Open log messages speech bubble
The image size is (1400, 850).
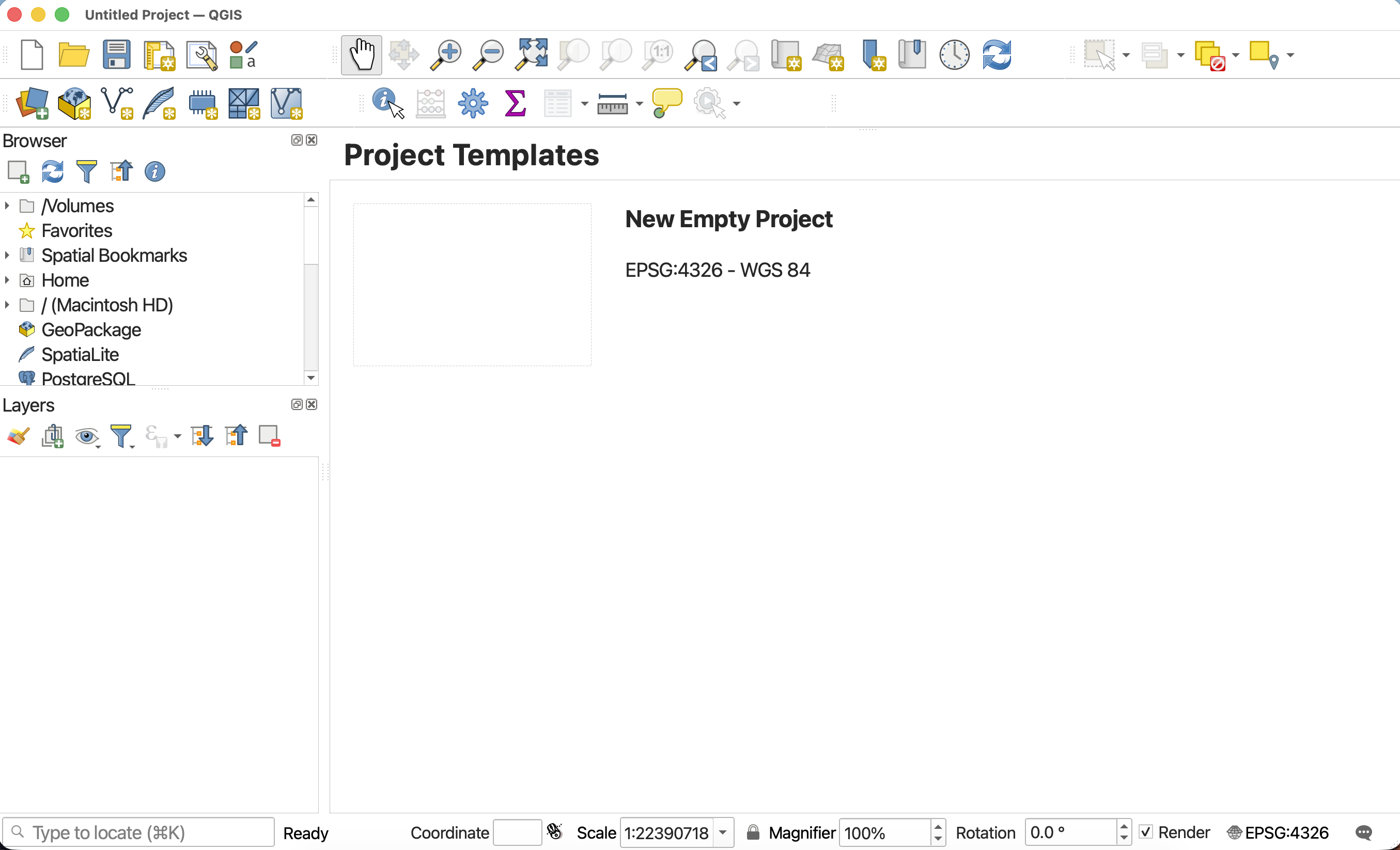[x=1364, y=832]
